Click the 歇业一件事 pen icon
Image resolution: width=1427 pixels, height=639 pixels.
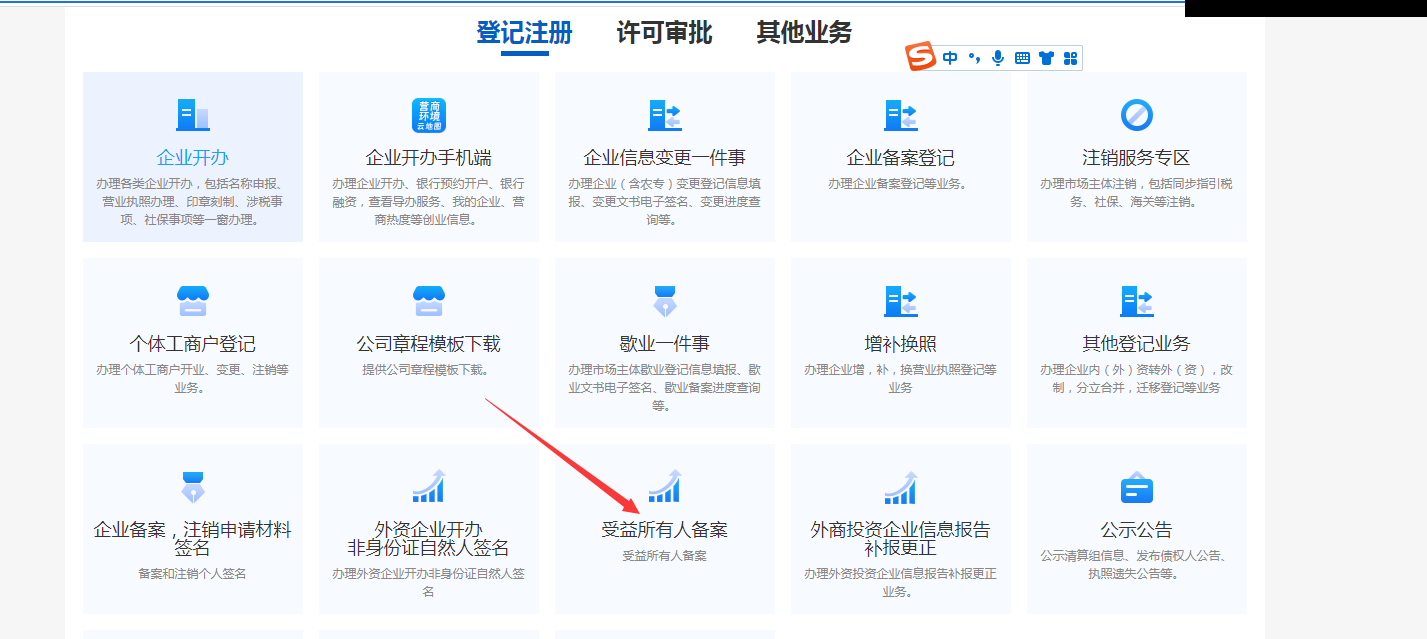[664, 301]
